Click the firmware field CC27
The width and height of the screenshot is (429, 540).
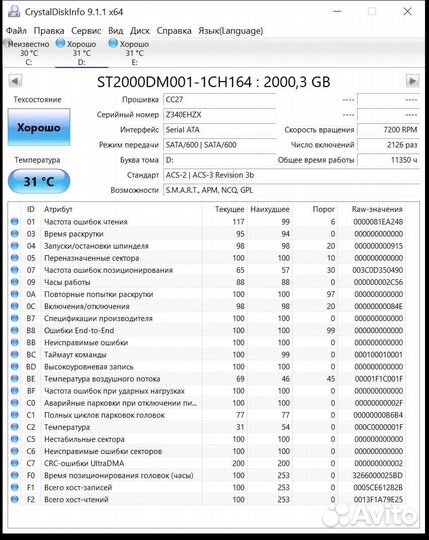[x=220, y=100]
